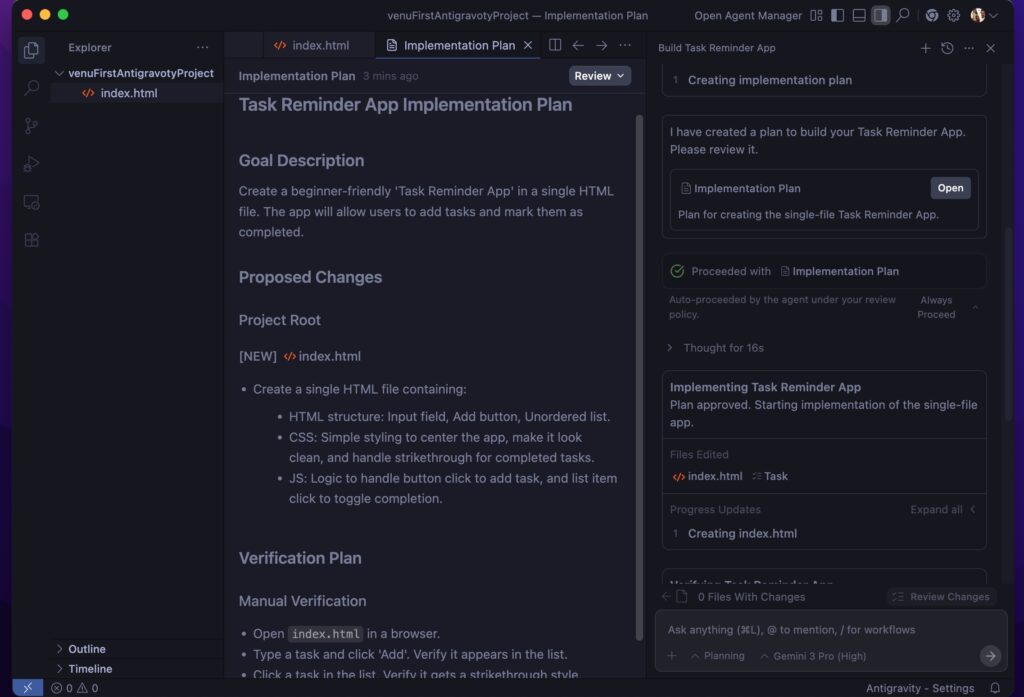This screenshot has height=697, width=1024.
Task: Click the Open button for Implementation Plan
Action: point(950,188)
